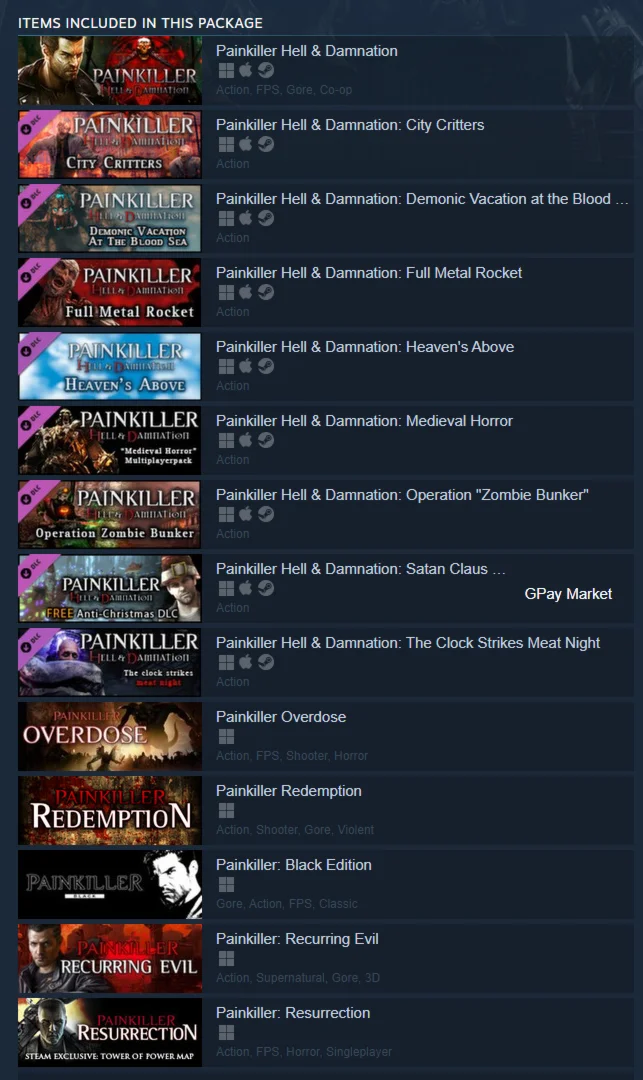The image size is (643, 1080).
Task: Click the Apple icon under City Critters
Action: pos(246,144)
